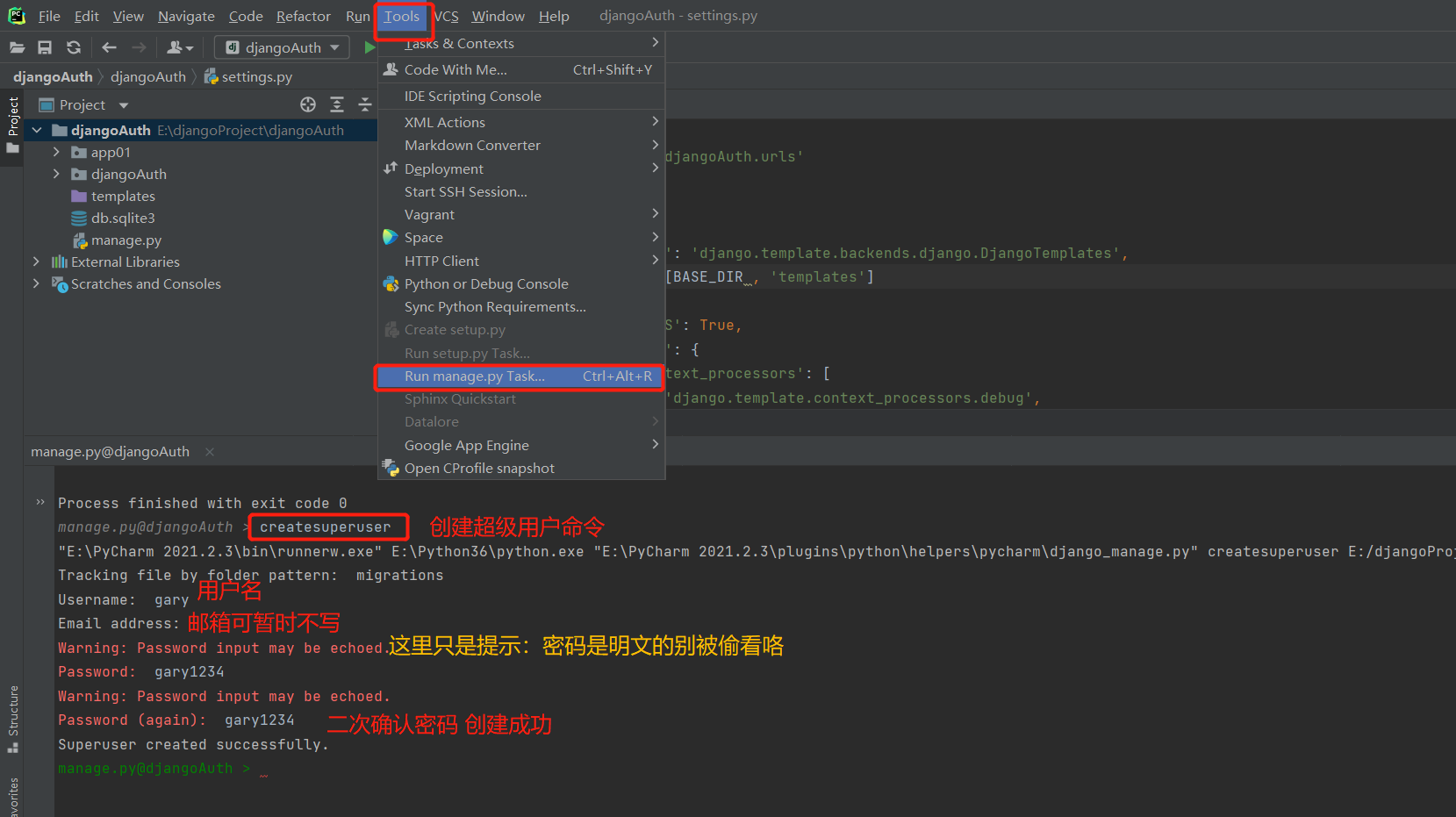Click the double-chevron icon in the console gutter
Viewport: 1456px width, 817px height.
(x=40, y=502)
